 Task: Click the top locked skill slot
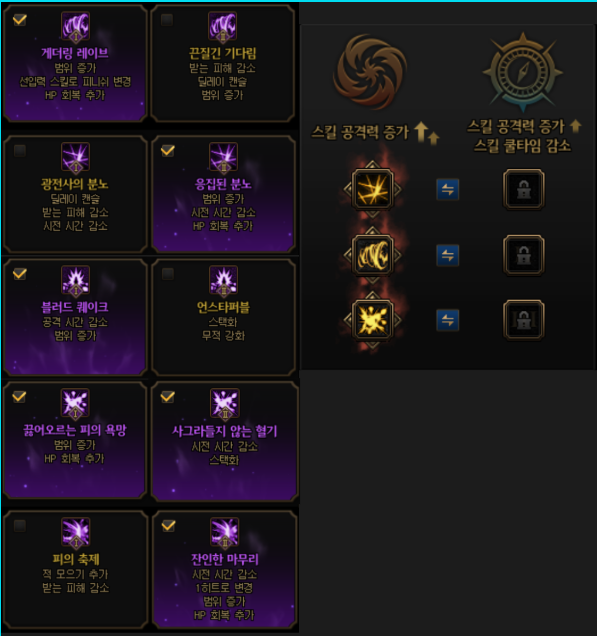524,189
